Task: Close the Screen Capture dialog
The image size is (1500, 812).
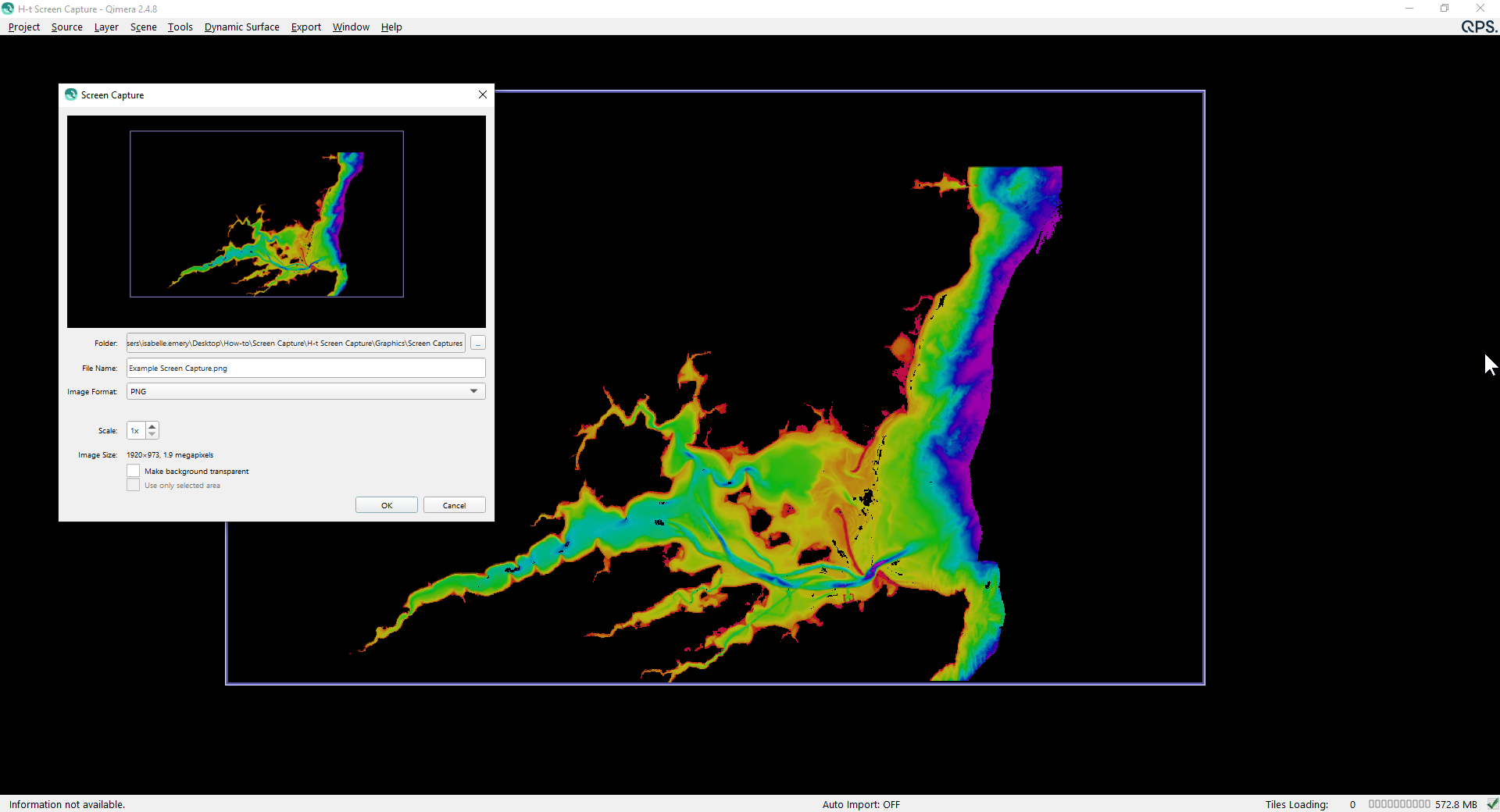Action: (x=483, y=94)
